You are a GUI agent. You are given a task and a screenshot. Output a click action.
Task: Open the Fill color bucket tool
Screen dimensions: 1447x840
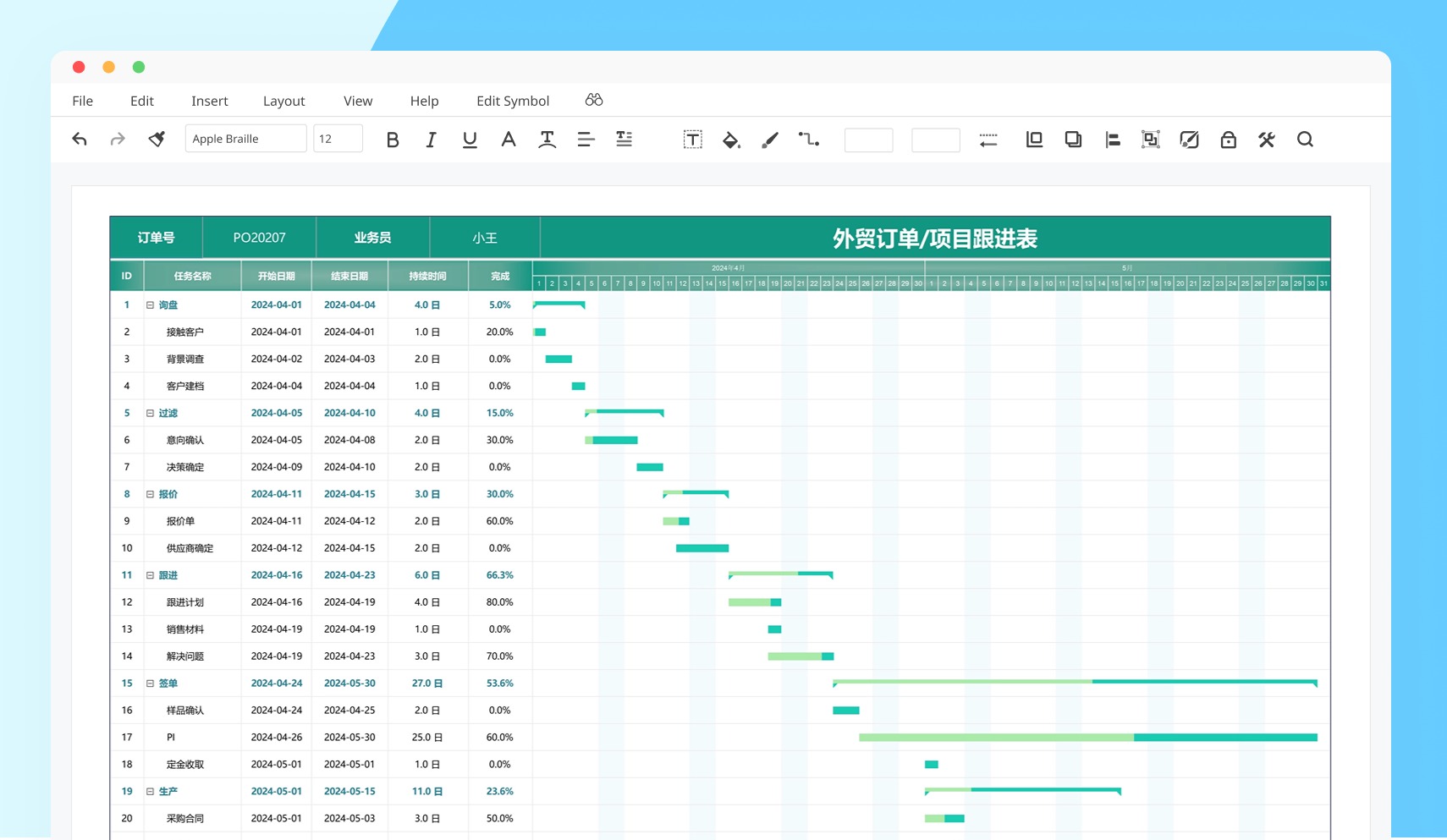point(731,140)
